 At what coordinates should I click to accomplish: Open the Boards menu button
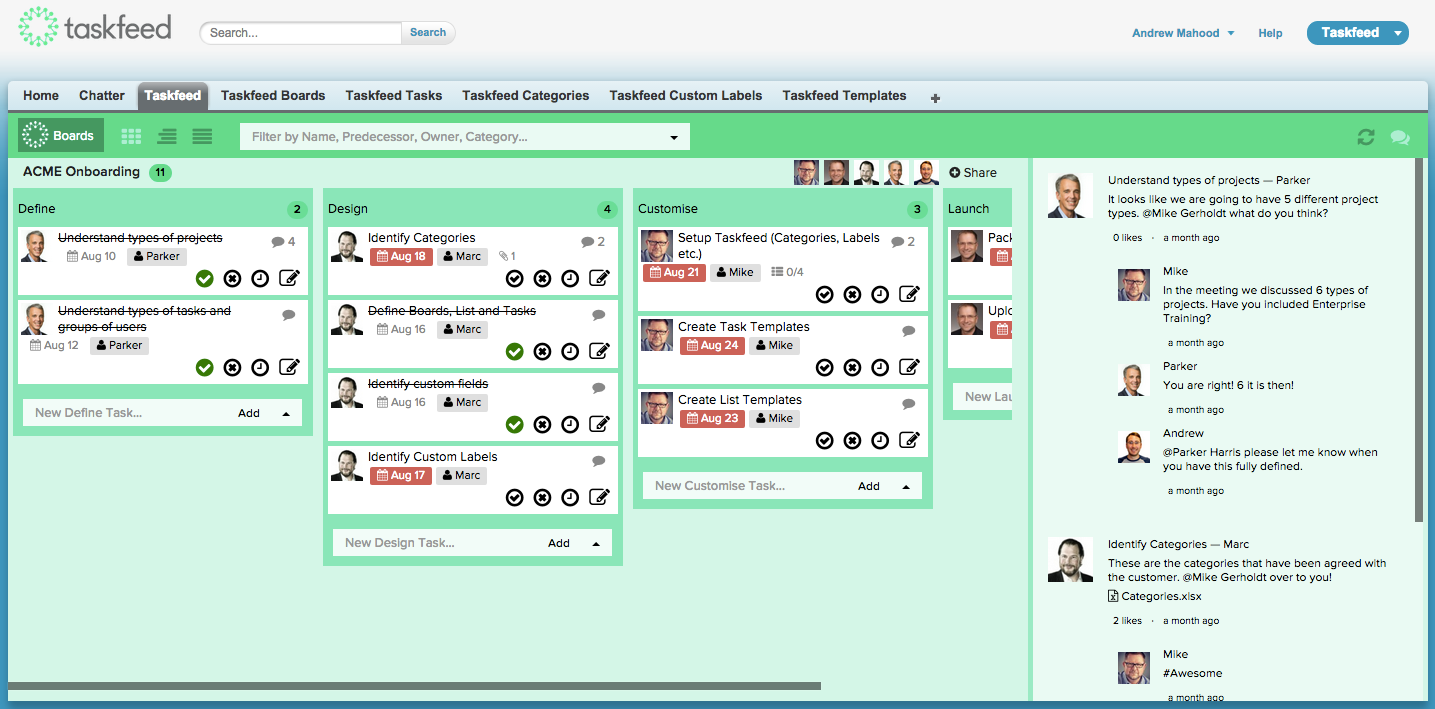[x=61, y=136]
